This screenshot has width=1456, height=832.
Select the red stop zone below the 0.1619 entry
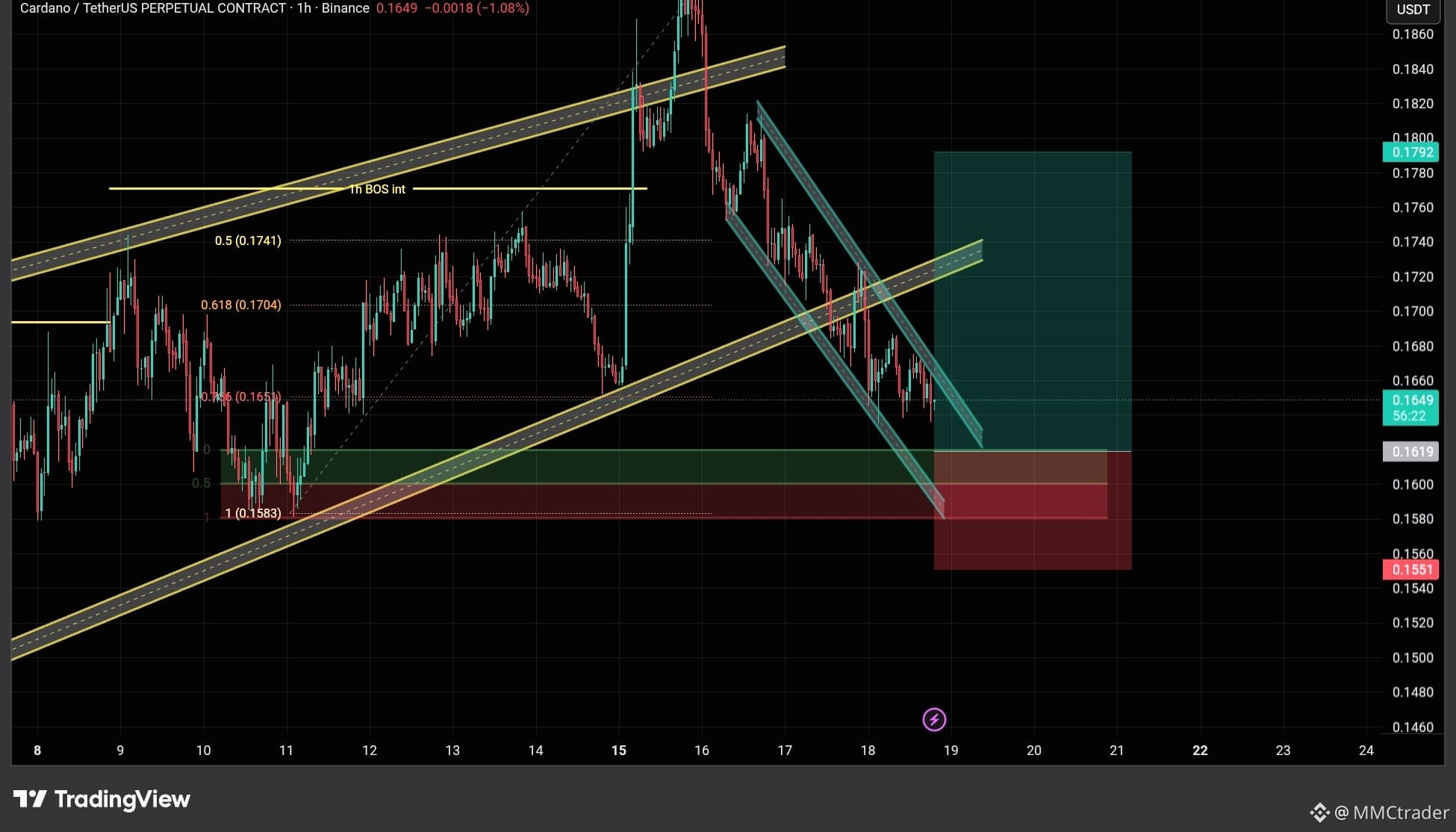click(x=1033, y=511)
